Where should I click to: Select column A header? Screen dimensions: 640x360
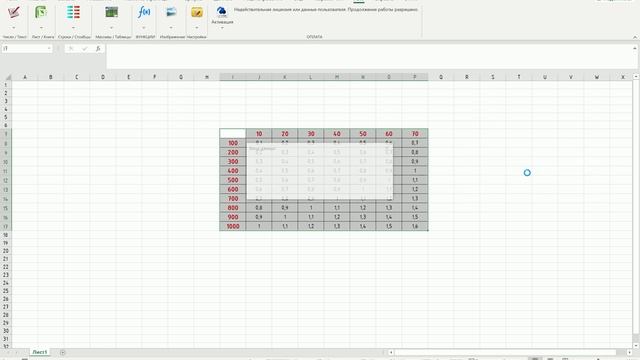(25, 77)
